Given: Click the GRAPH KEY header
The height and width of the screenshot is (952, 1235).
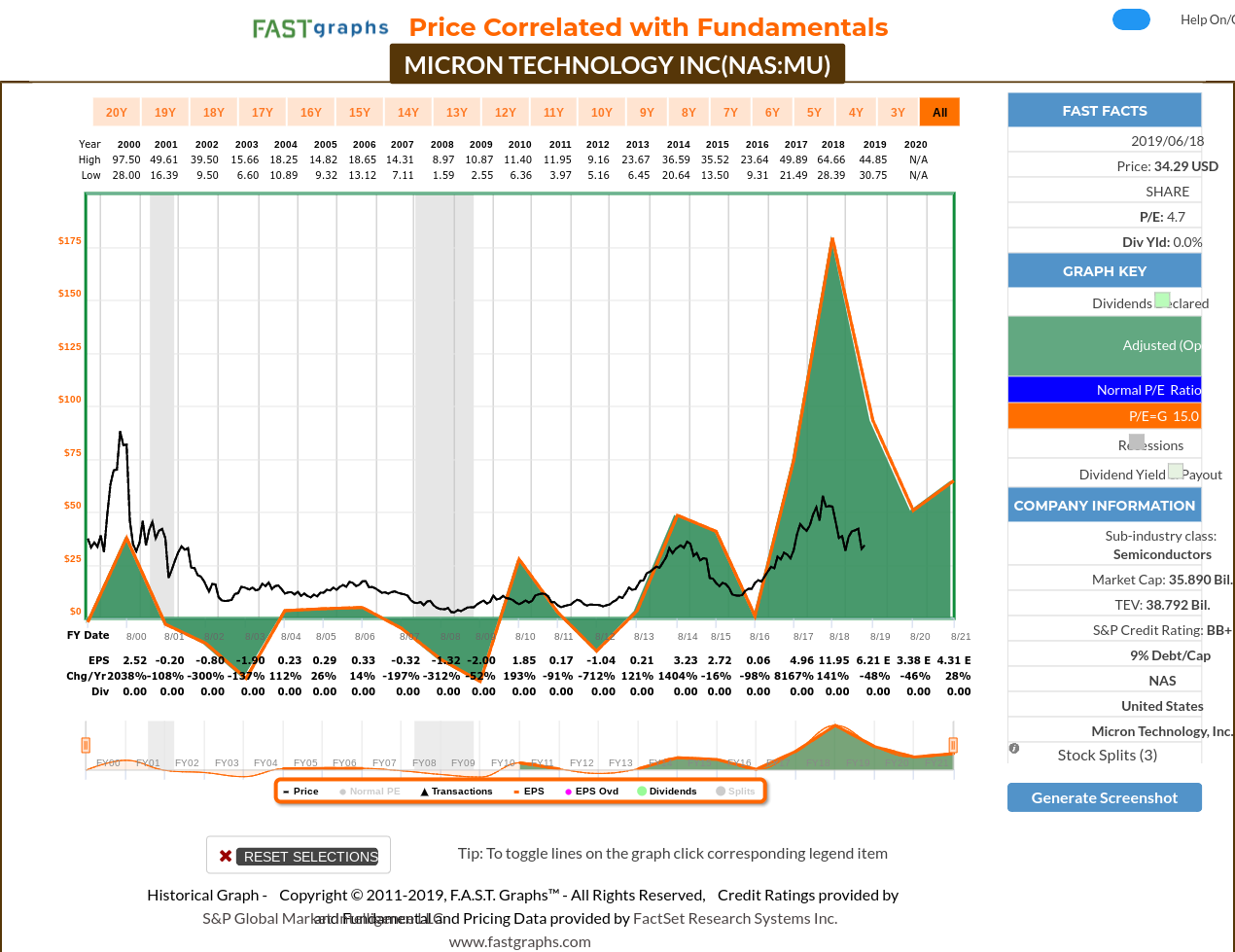Looking at the screenshot, I should click(x=1105, y=270).
